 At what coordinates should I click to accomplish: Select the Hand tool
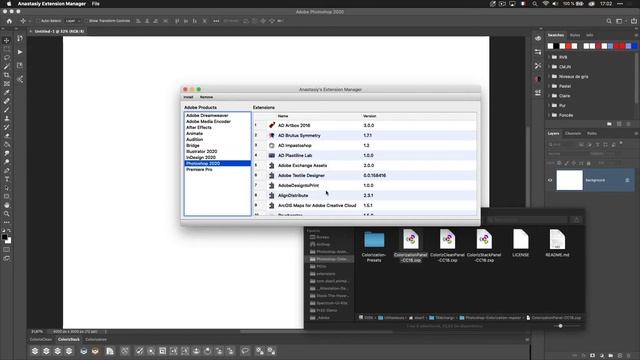point(7,205)
